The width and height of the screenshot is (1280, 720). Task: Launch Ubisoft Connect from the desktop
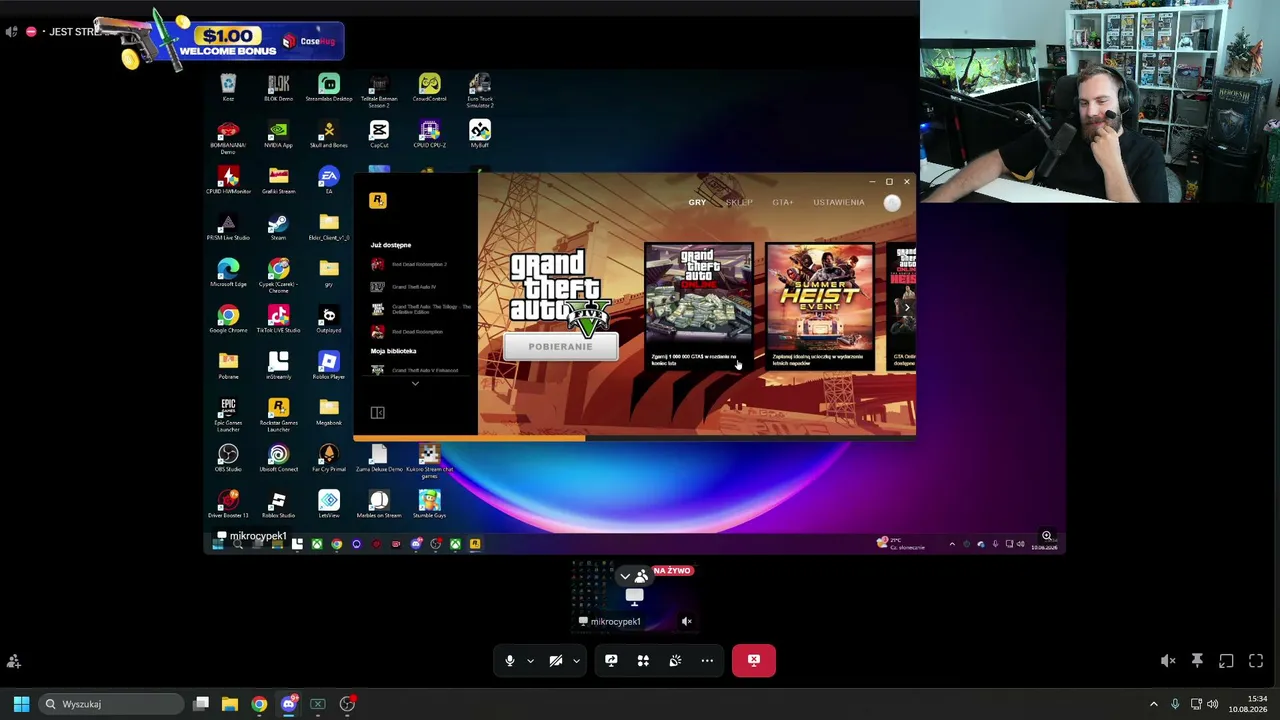click(x=279, y=458)
